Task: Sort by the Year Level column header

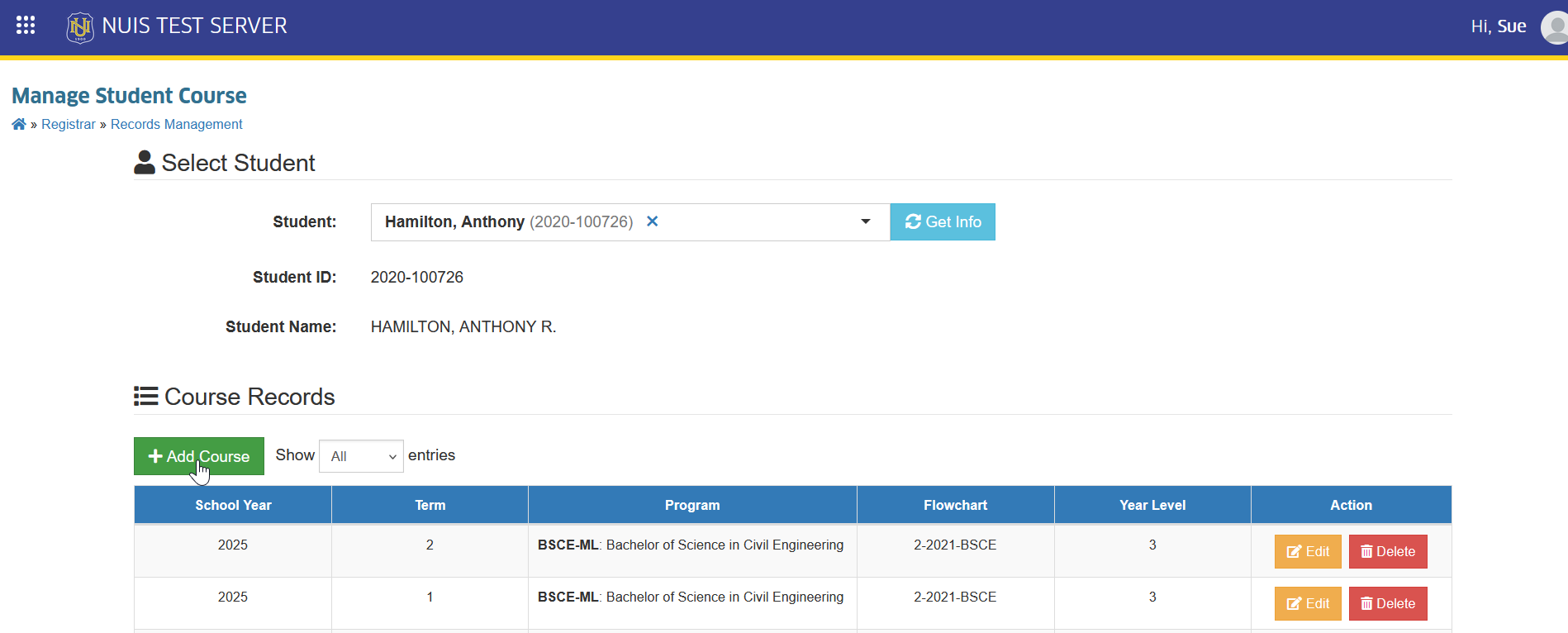Action: 1152,505
